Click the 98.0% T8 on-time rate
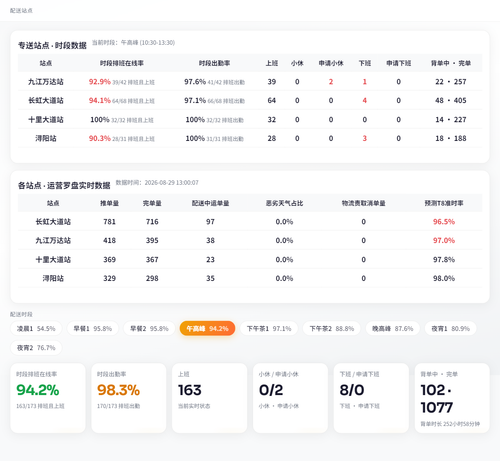Screen dimensions: 500x461 click(444, 278)
